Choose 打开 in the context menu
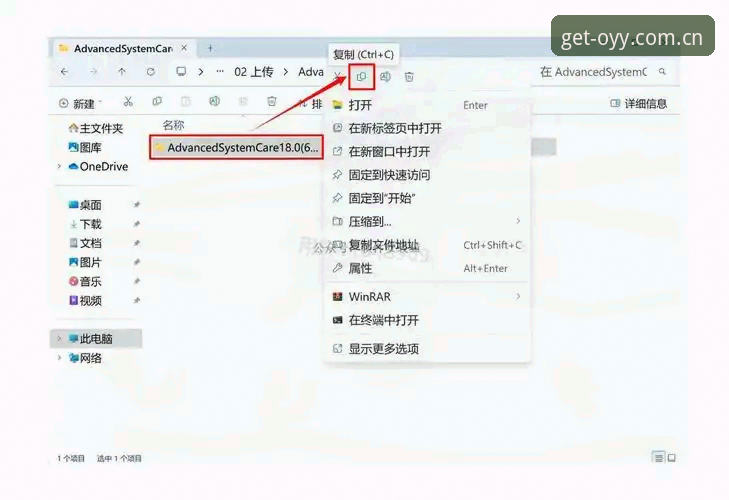The image size is (729, 500). [x=428, y=105]
